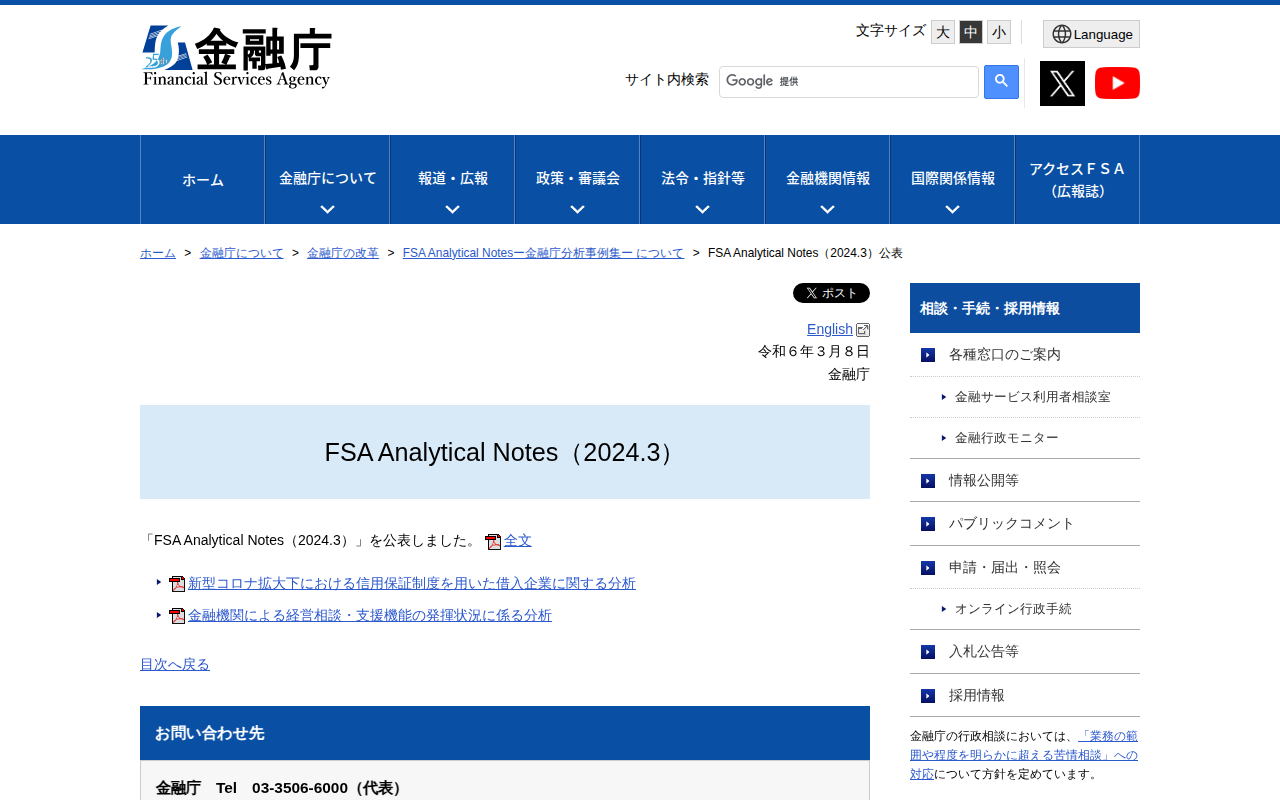Screen dimensions: 1280x800
Task: Click the X ポスト share button
Action: pos(831,293)
